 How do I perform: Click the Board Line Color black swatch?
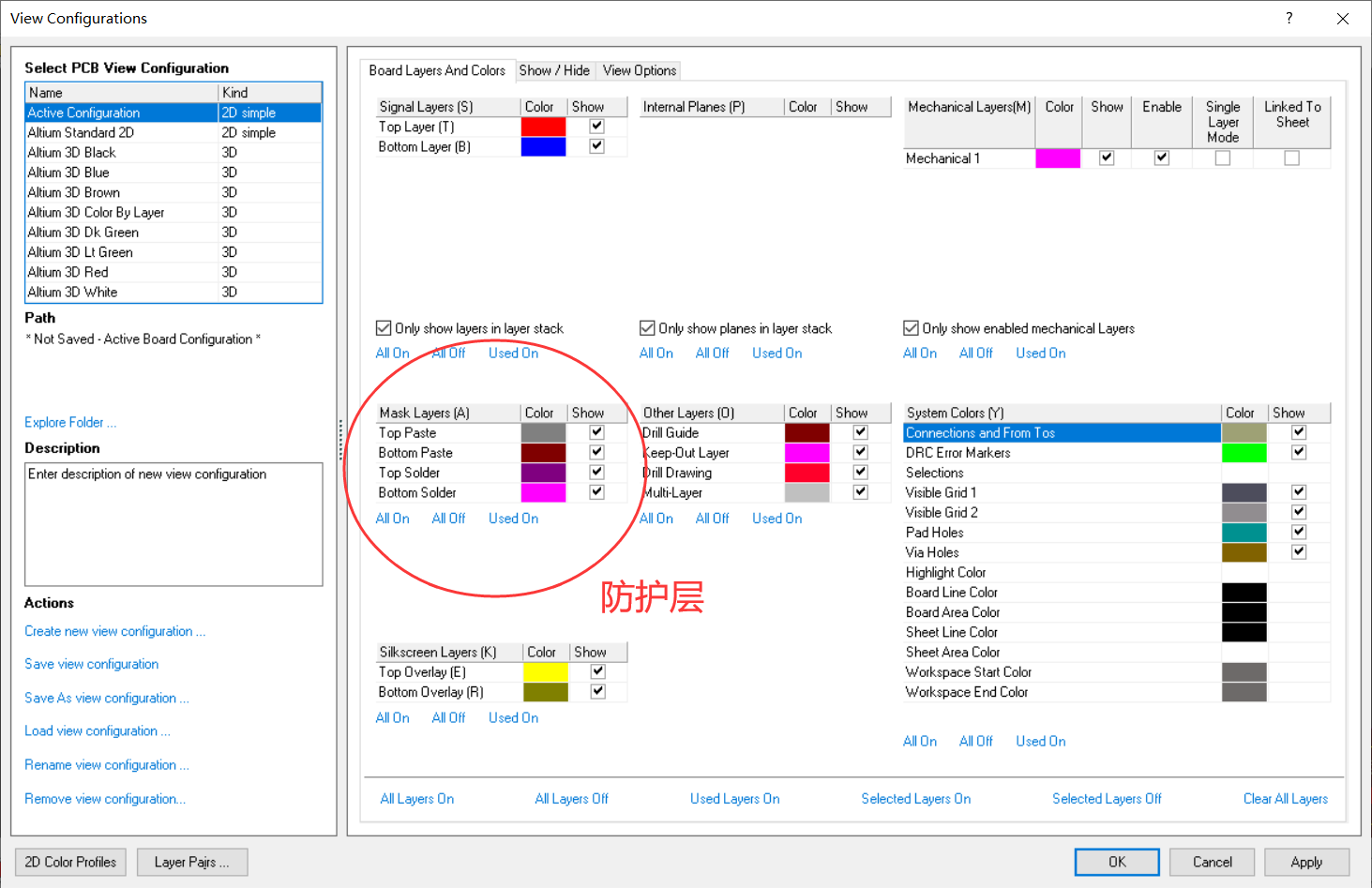pyautogui.click(x=1244, y=592)
